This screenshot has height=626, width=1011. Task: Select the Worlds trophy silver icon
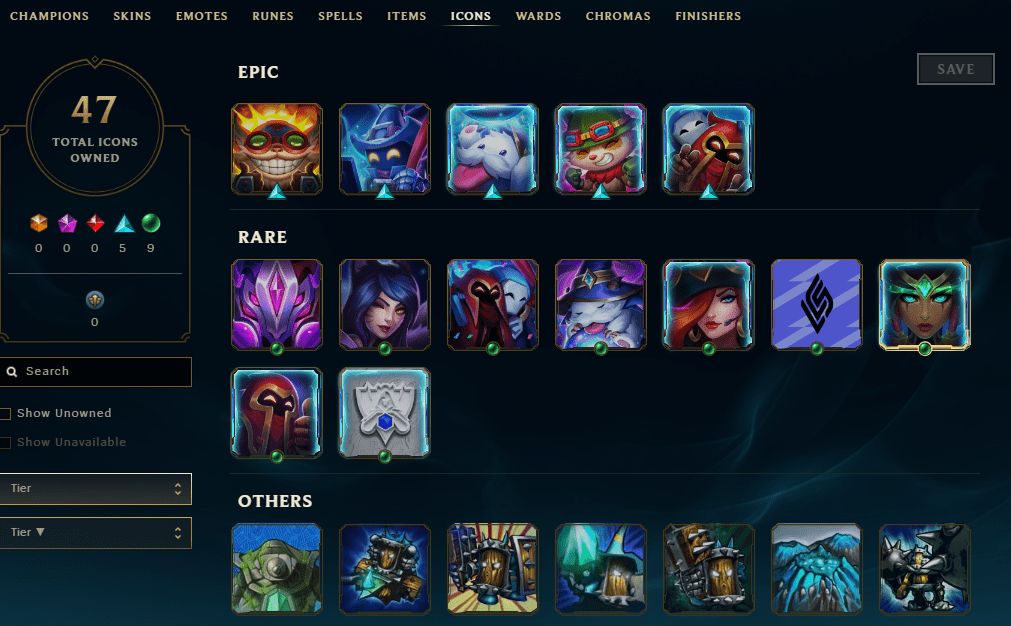point(384,413)
